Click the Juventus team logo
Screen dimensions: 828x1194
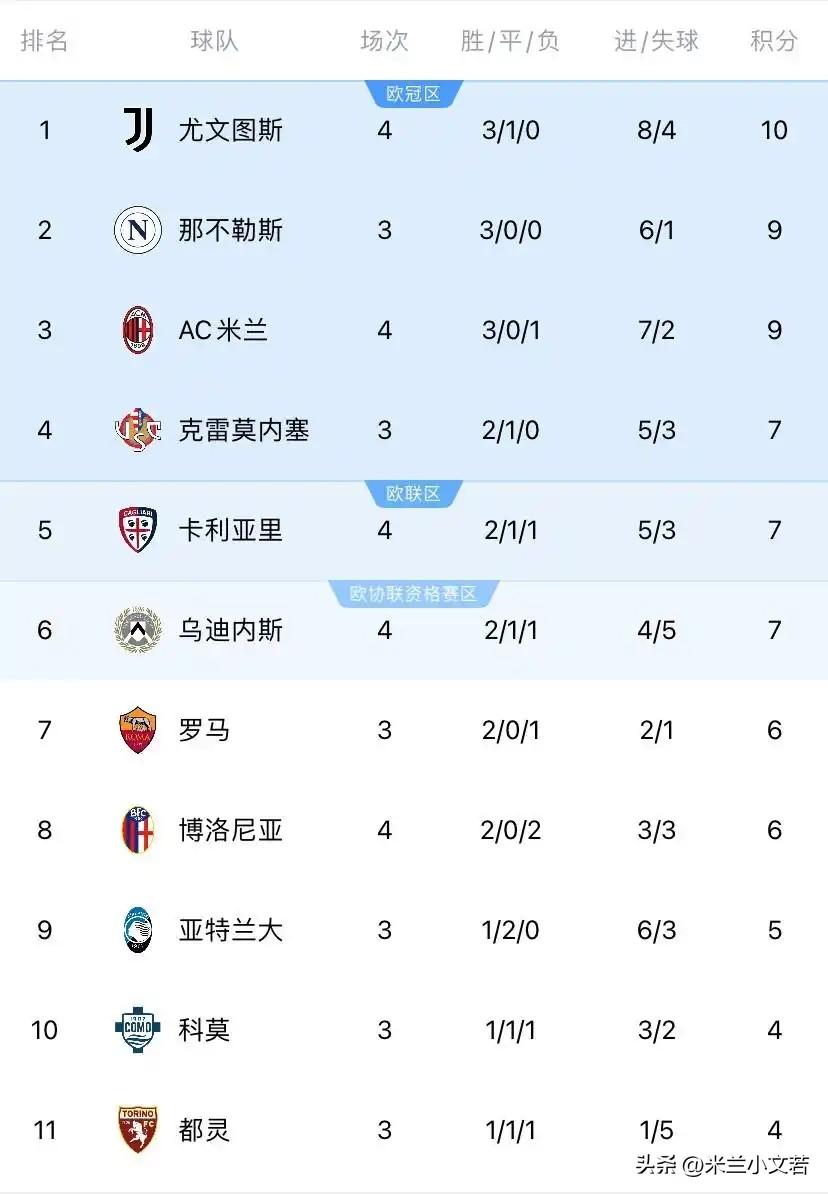pyautogui.click(x=138, y=129)
